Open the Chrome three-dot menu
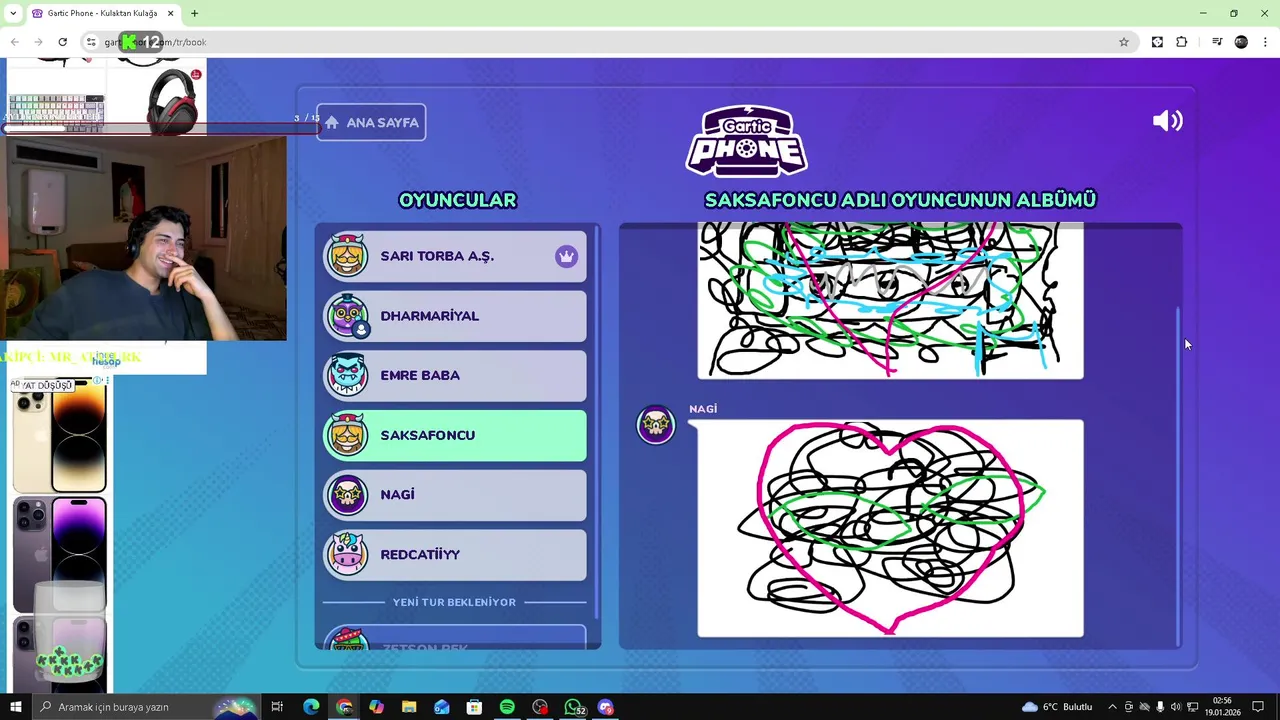 (x=1266, y=42)
